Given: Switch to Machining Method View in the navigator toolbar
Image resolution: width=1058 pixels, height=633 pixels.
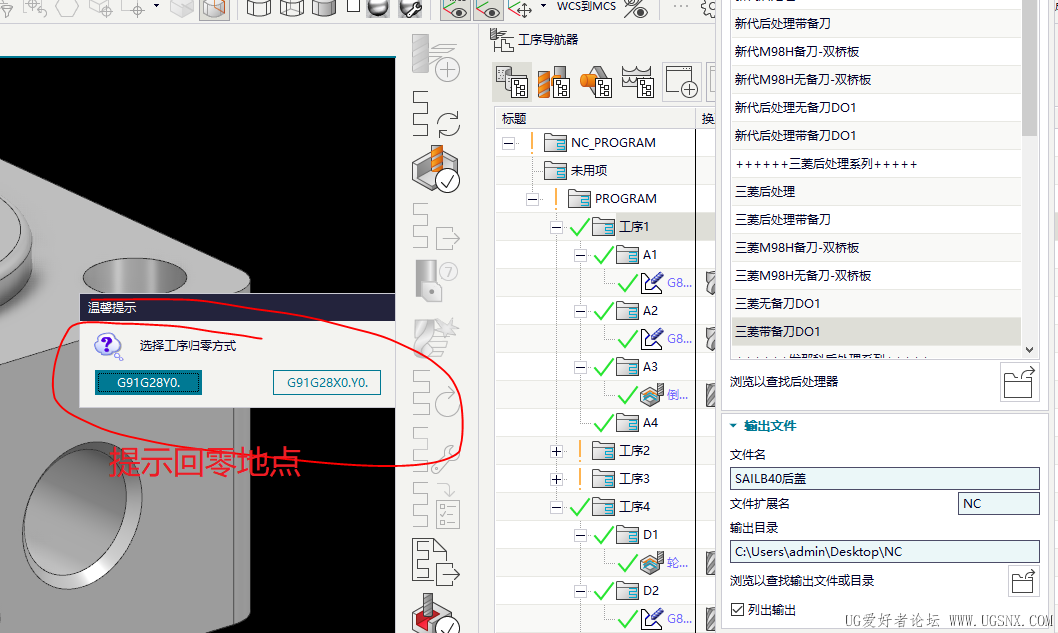Looking at the screenshot, I should (640, 82).
